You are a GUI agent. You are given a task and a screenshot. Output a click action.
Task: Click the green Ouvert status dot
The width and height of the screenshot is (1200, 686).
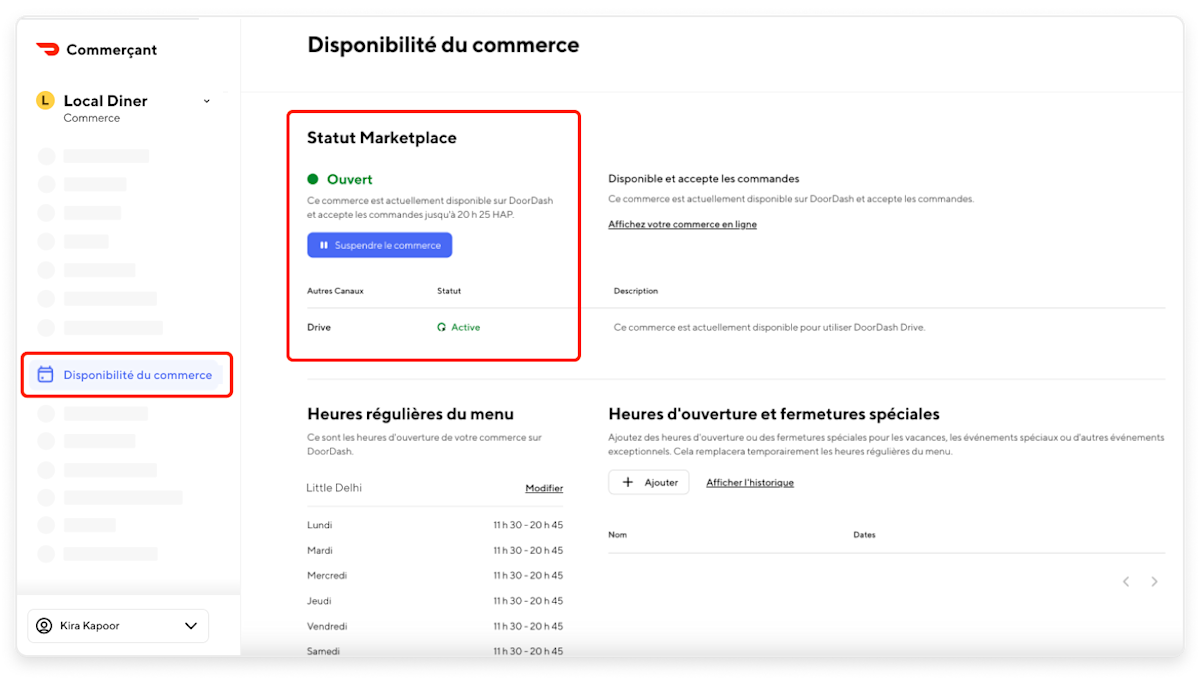point(313,179)
